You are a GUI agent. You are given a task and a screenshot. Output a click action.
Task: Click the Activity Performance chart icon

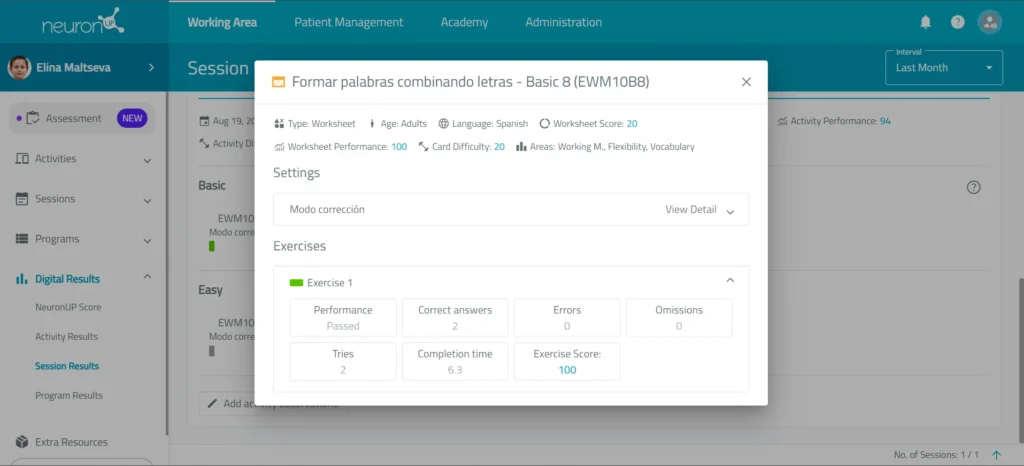782,121
